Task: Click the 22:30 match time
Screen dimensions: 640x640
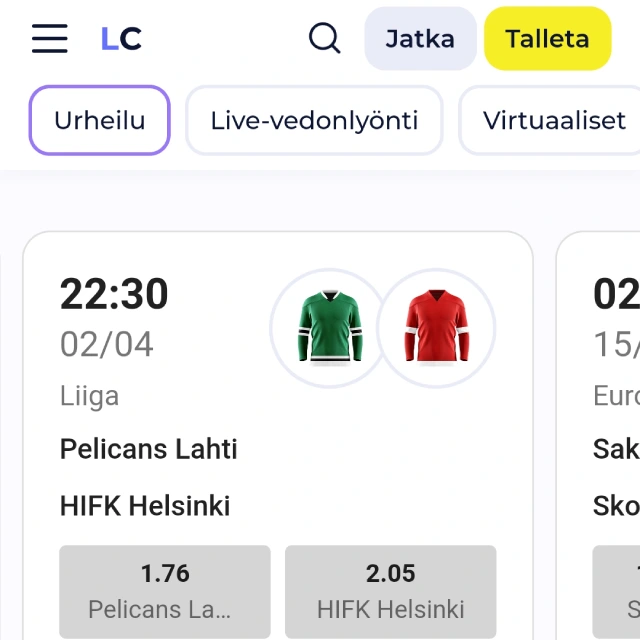Action: tap(114, 293)
